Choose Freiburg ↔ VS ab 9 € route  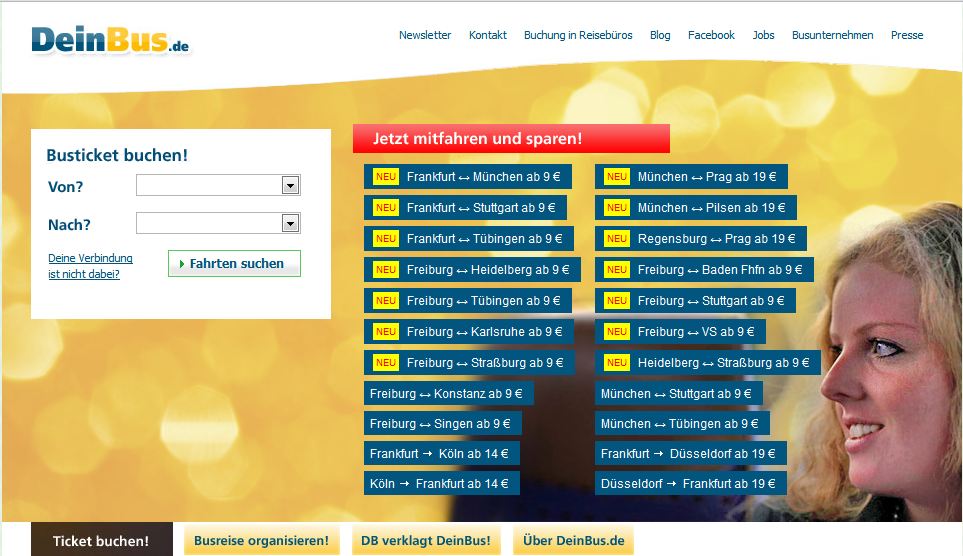click(x=680, y=331)
